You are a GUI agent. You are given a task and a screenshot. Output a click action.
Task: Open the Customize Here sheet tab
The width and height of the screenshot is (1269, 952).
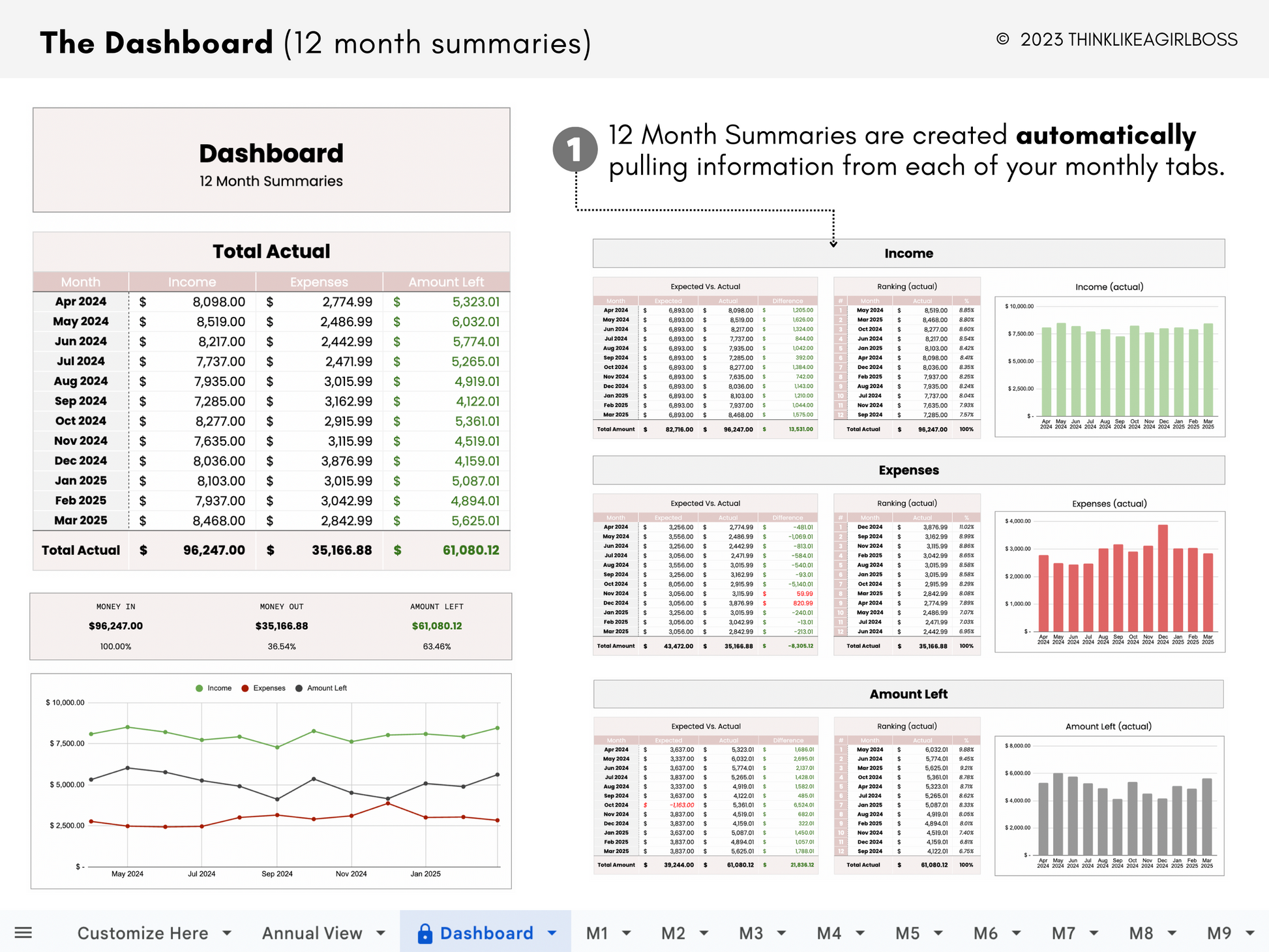tap(143, 933)
